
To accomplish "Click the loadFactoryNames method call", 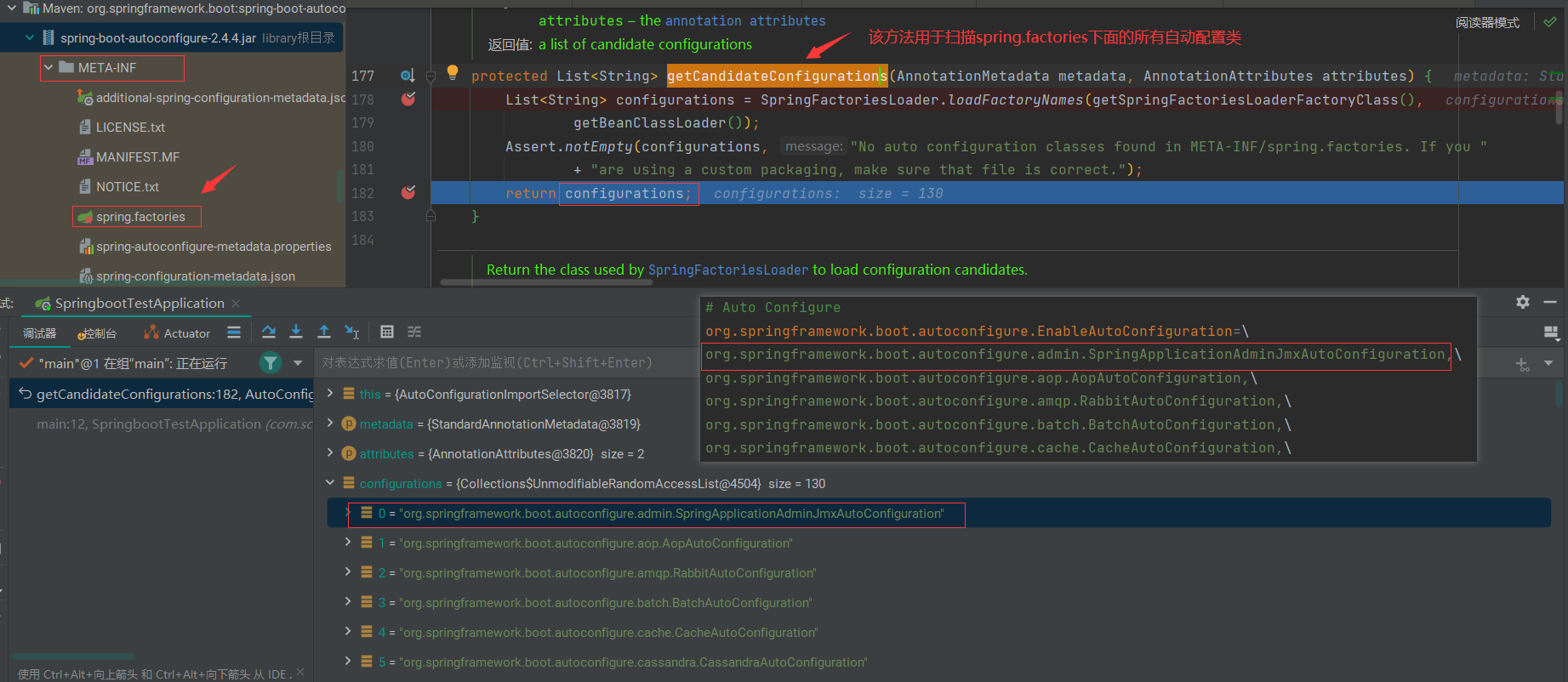I will coord(1016,99).
